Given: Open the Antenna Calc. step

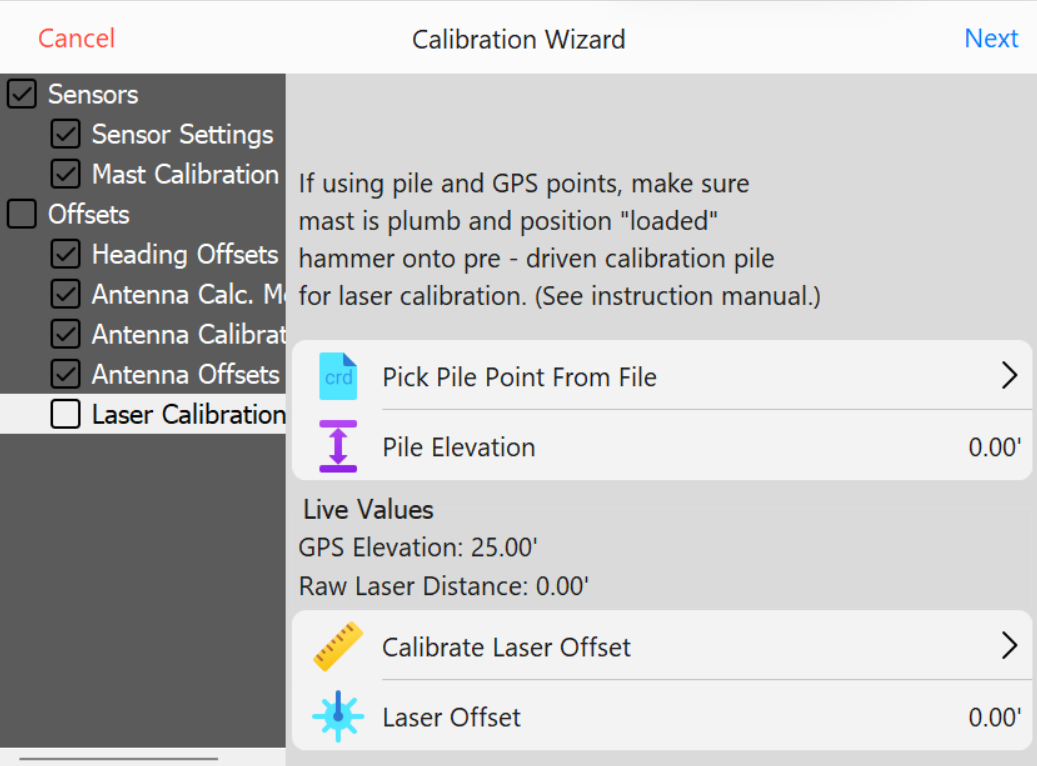Looking at the screenshot, I should tap(188, 294).
